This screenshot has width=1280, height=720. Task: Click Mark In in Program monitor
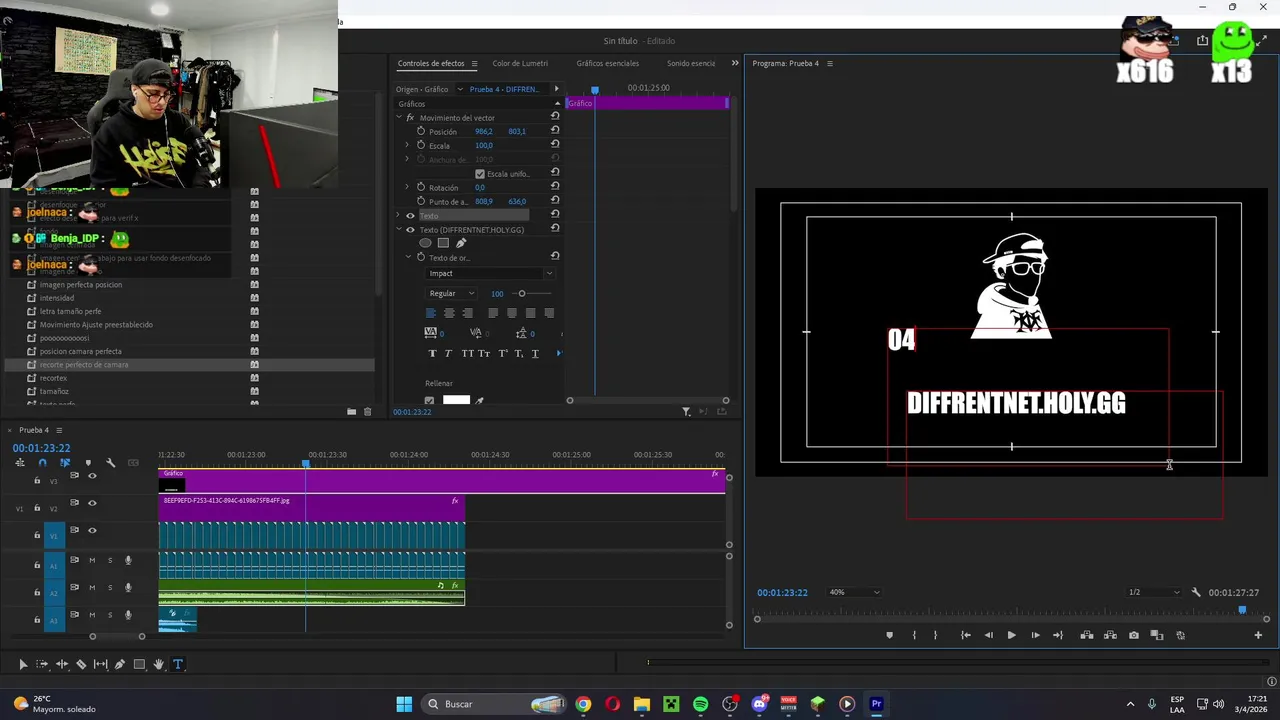point(913,635)
